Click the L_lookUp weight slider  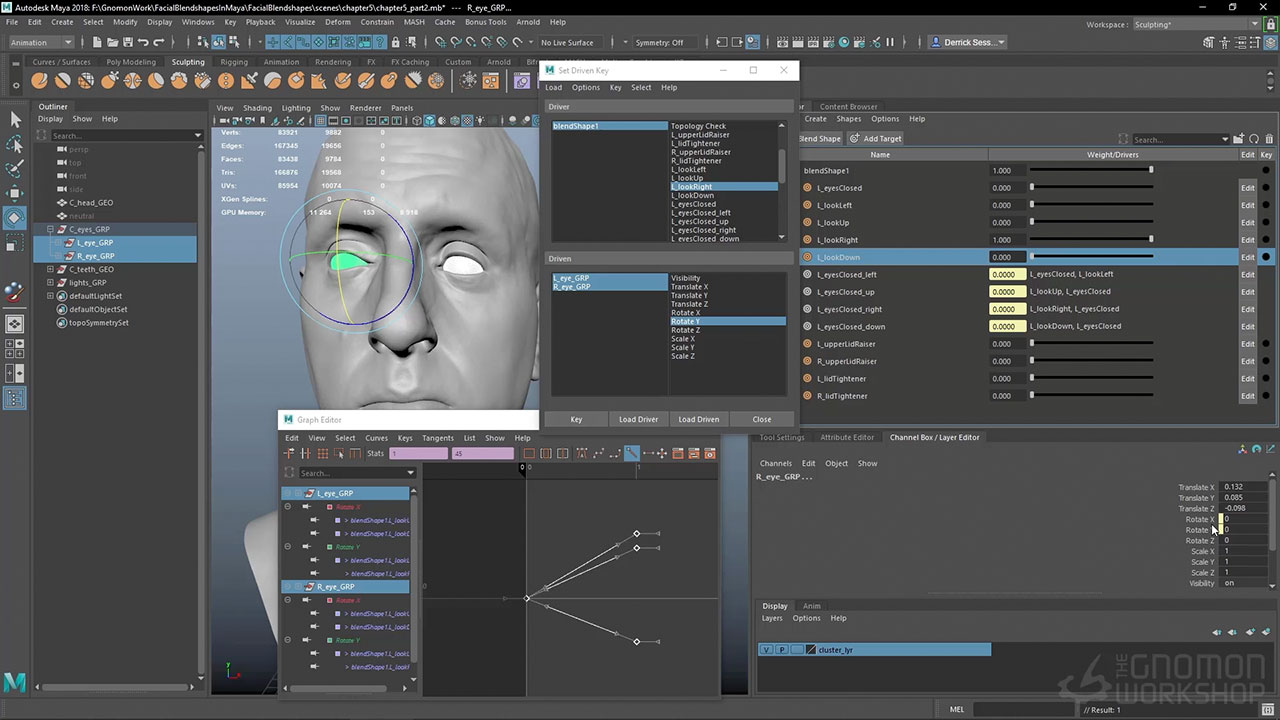(x=1090, y=223)
